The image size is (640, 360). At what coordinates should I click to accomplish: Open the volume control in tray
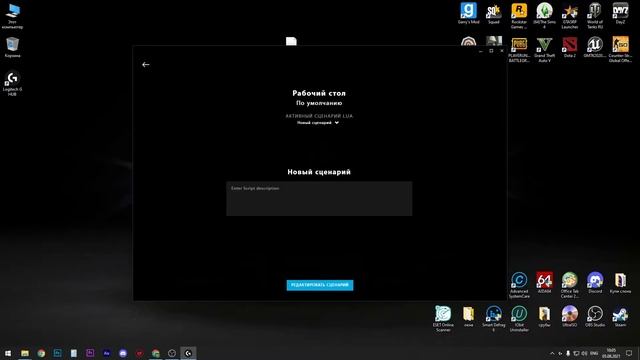[x=584, y=353]
